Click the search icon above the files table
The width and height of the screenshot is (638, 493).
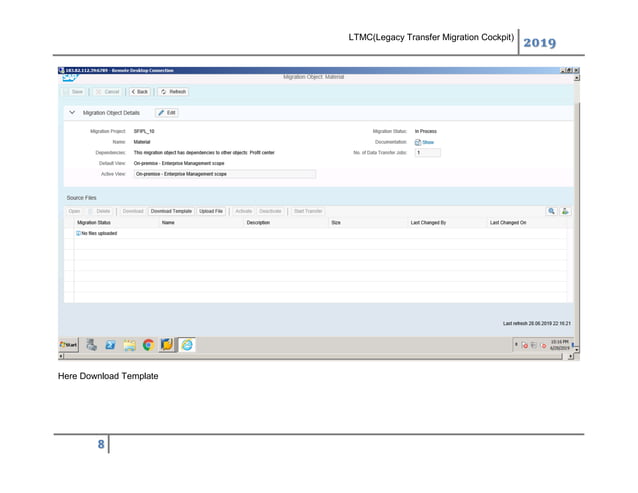coord(551,211)
